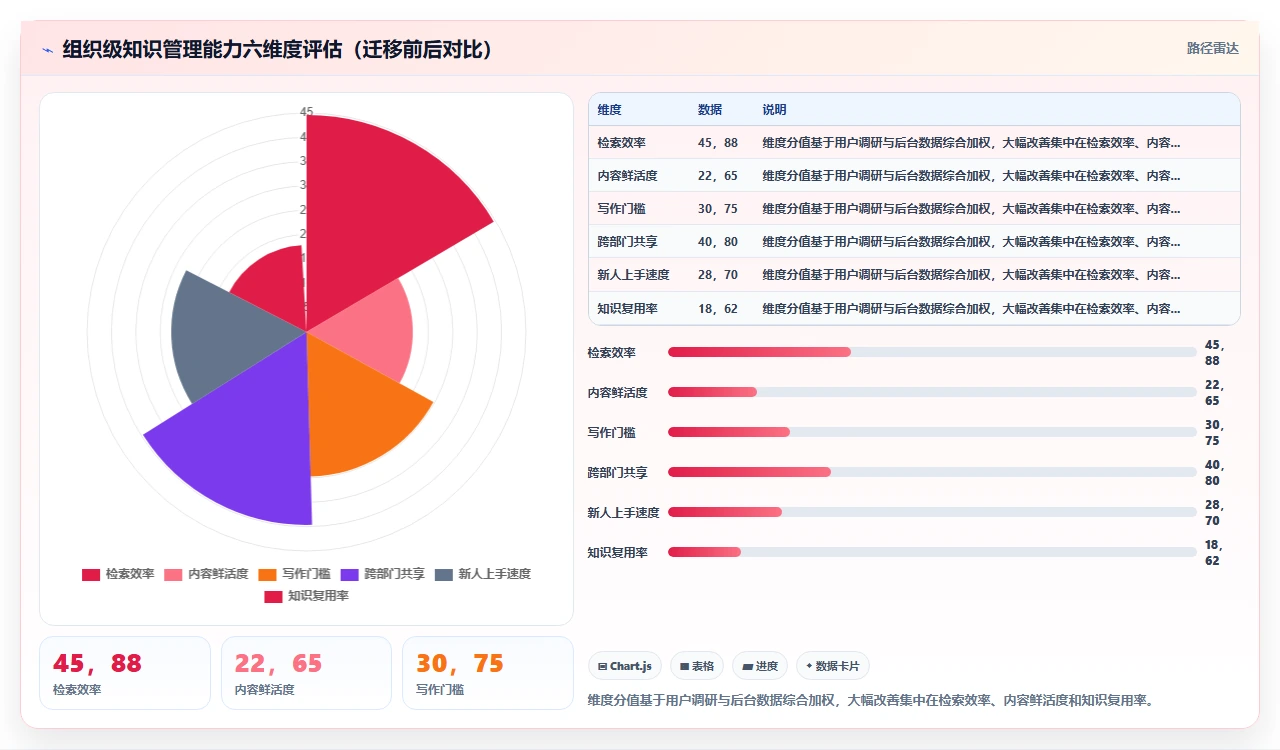Click the 维度 column header
This screenshot has height=750, width=1280.
pyautogui.click(x=609, y=110)
